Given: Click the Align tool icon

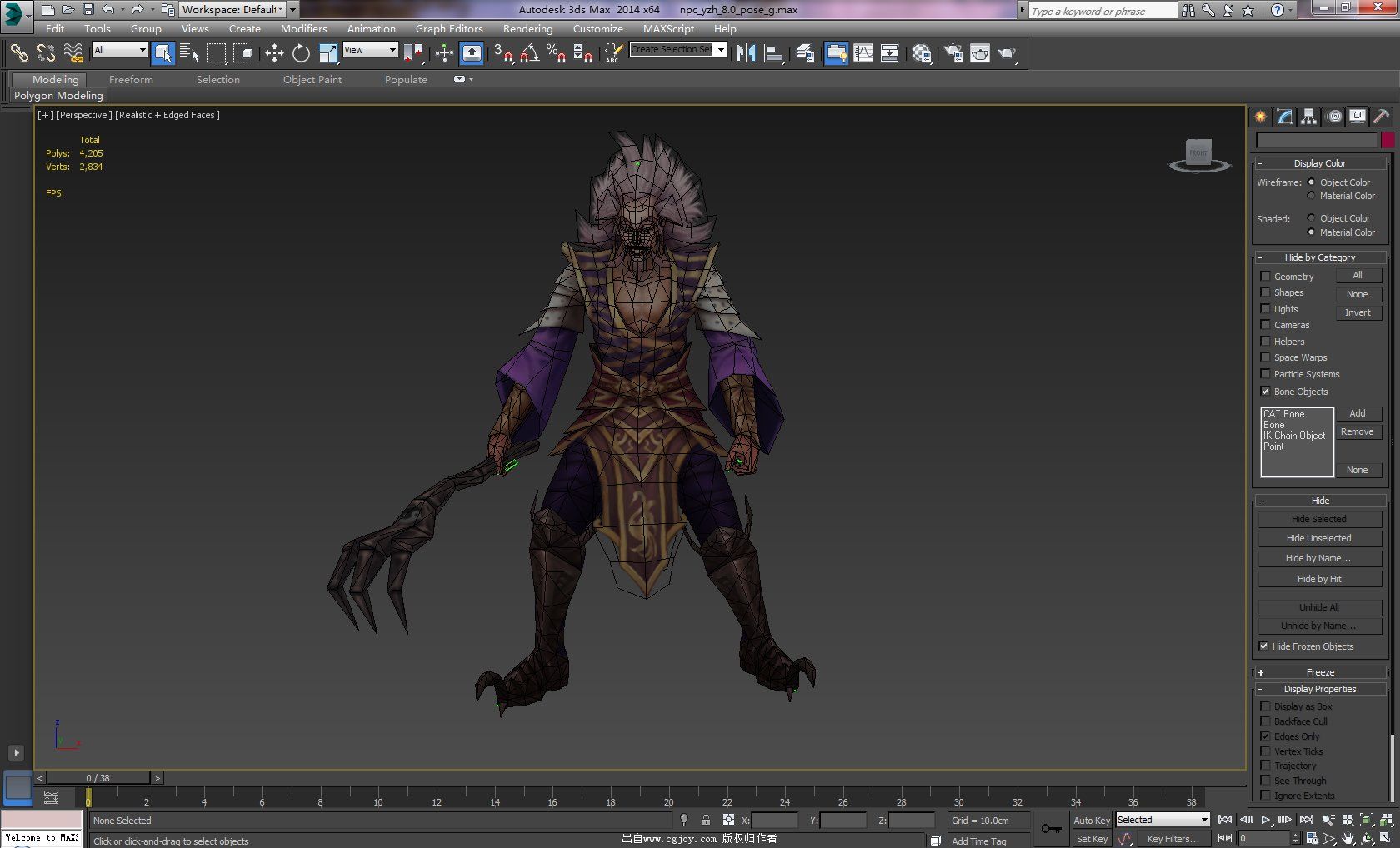Looking at the screenshot, I should (x=773, y=53).
